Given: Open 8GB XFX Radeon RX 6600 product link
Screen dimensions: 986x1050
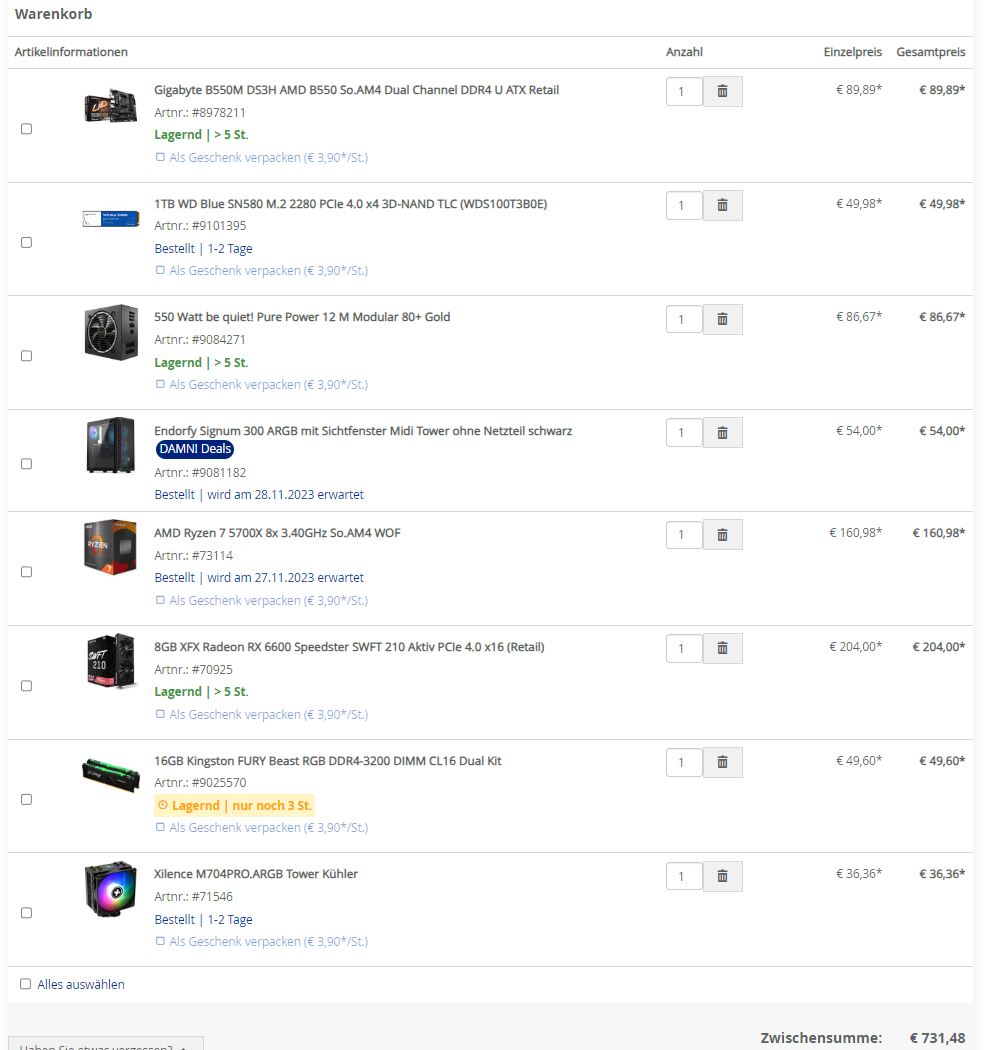Looking at the screenshot, I should pyautogui.click(x=349, y=647).
